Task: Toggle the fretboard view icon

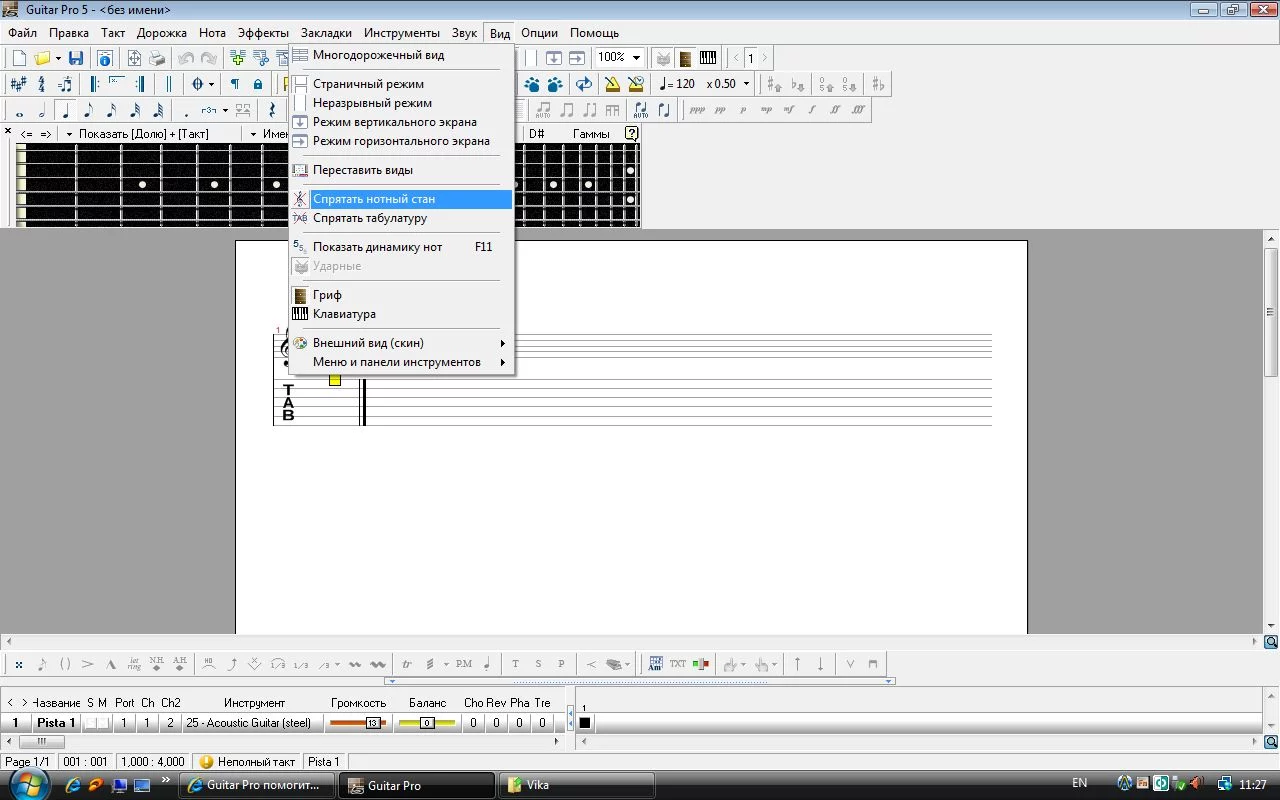Action: (x=686, y=58)
